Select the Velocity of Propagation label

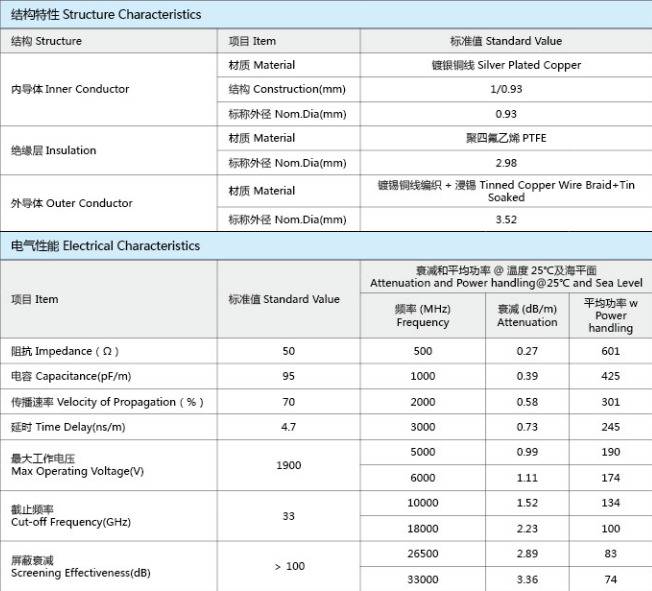coord(107,402)
